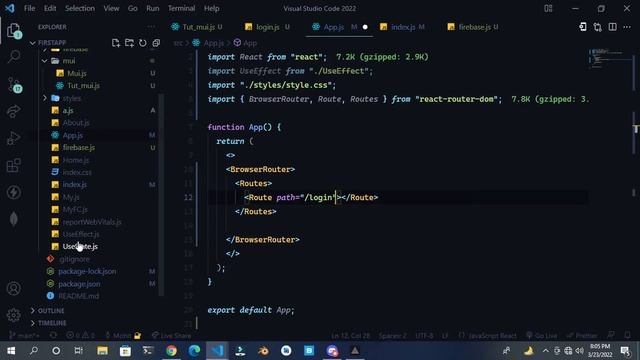Click the Windows Start button
This screenshot has height=360, width=640.
11,351
